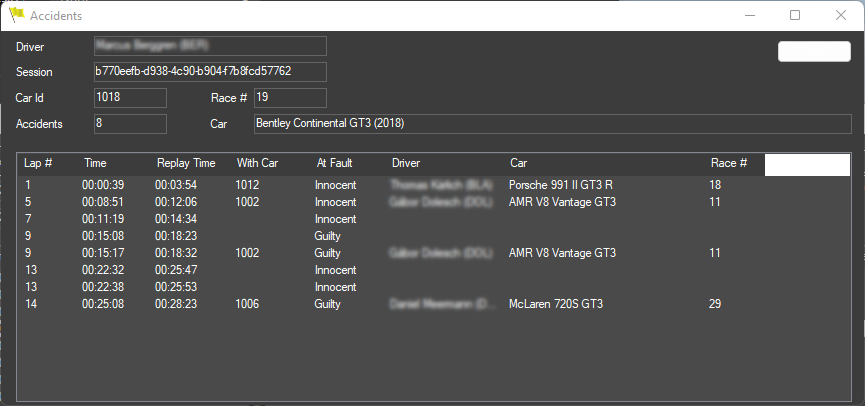Close the Accidents window
This screenshot has width=865, height=406.
[x=841, y=15]
